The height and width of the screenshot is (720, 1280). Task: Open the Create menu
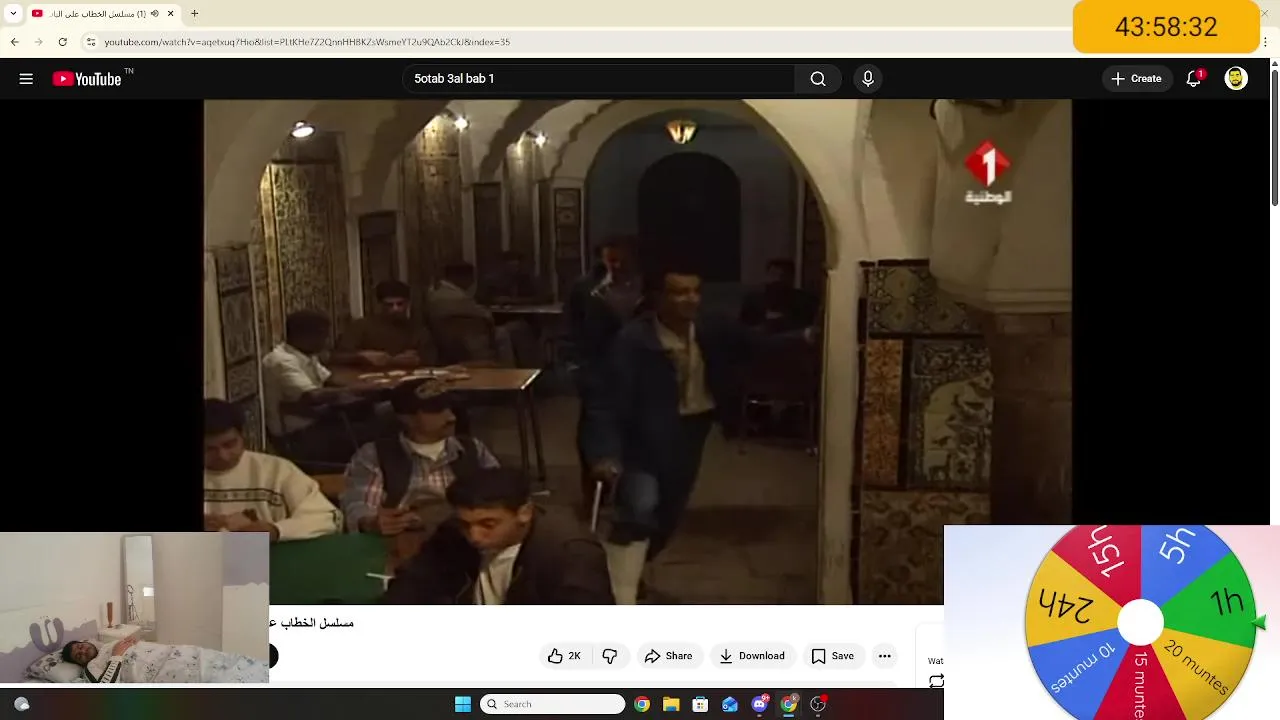click(x=1137, y=79)
